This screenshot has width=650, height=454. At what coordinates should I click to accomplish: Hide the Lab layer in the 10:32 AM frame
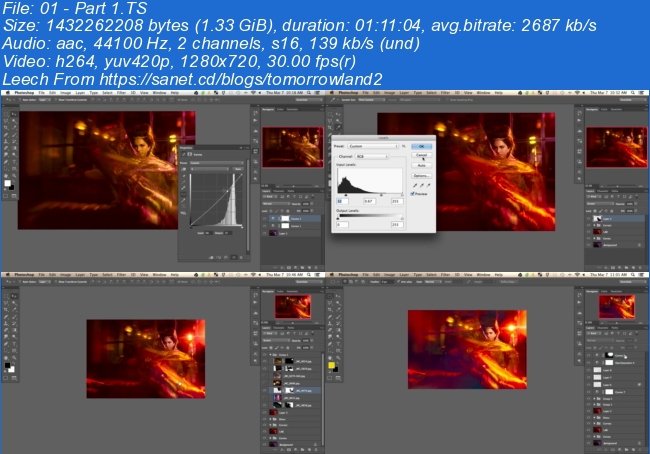588,232
